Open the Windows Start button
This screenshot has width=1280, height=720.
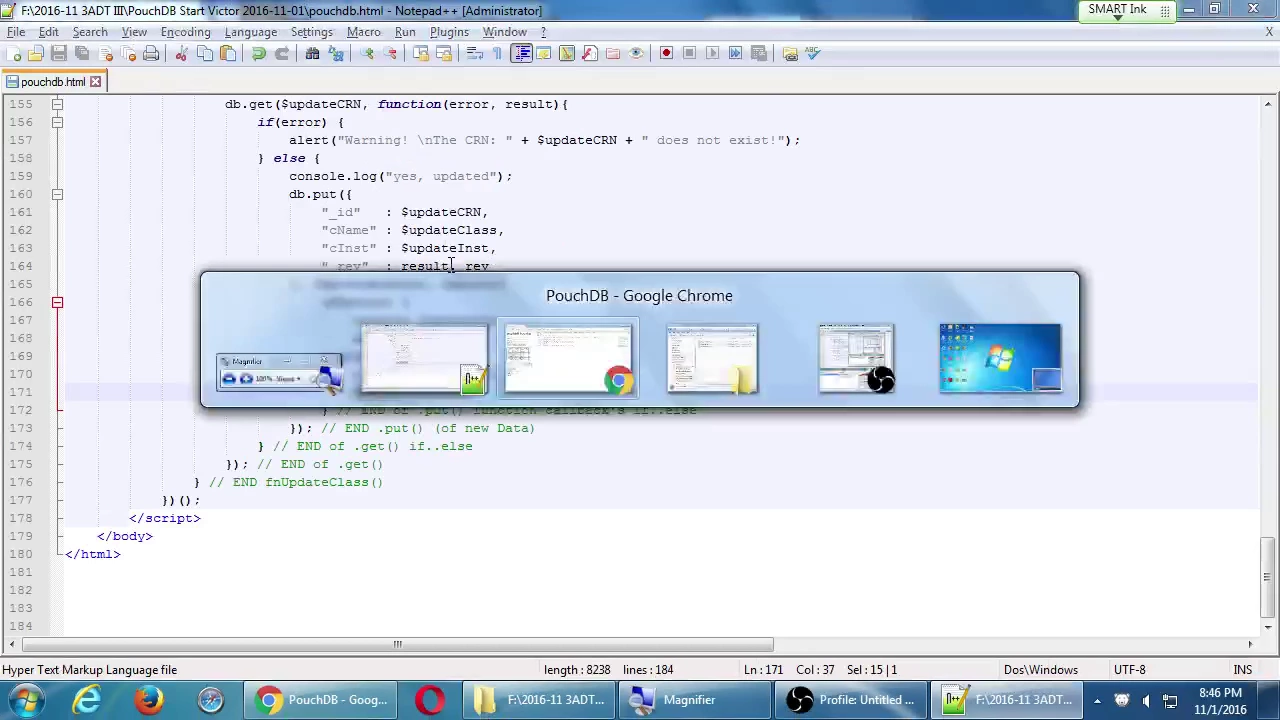pos(26,700)
